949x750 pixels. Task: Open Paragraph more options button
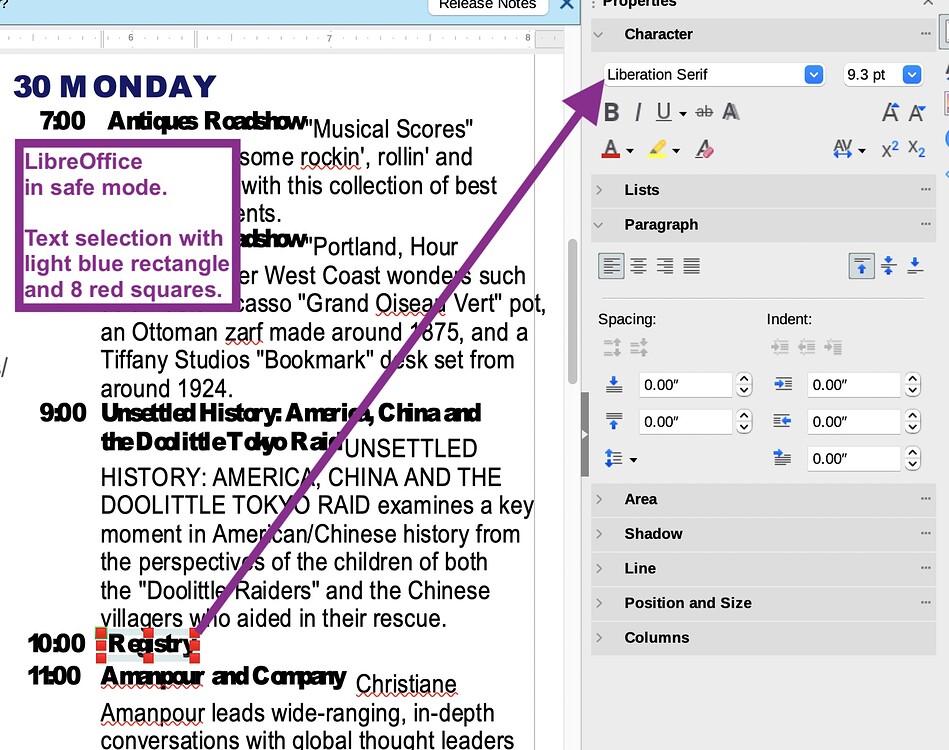point(925,225)
